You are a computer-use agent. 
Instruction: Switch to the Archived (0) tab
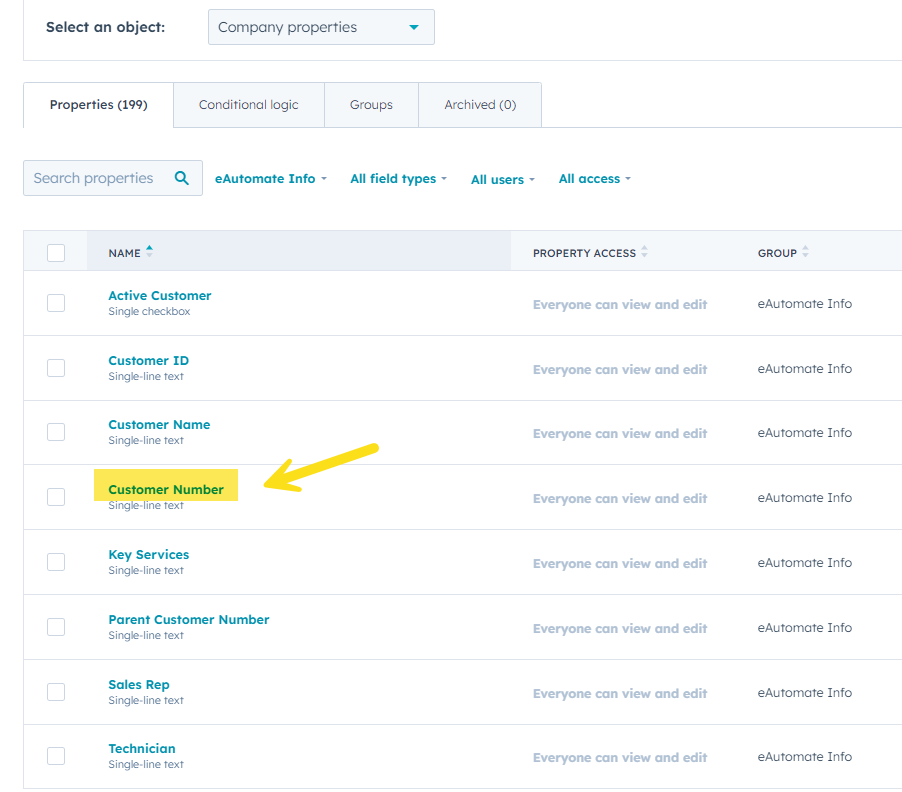pos(480,105)
